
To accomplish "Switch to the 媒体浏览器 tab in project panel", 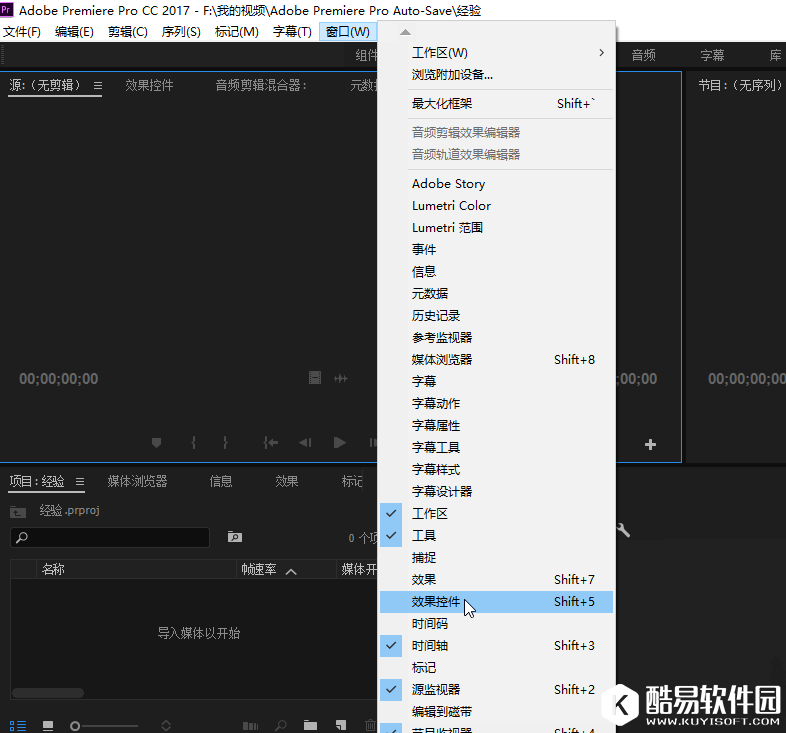I will pyautogui.click(x=137, y=482).
